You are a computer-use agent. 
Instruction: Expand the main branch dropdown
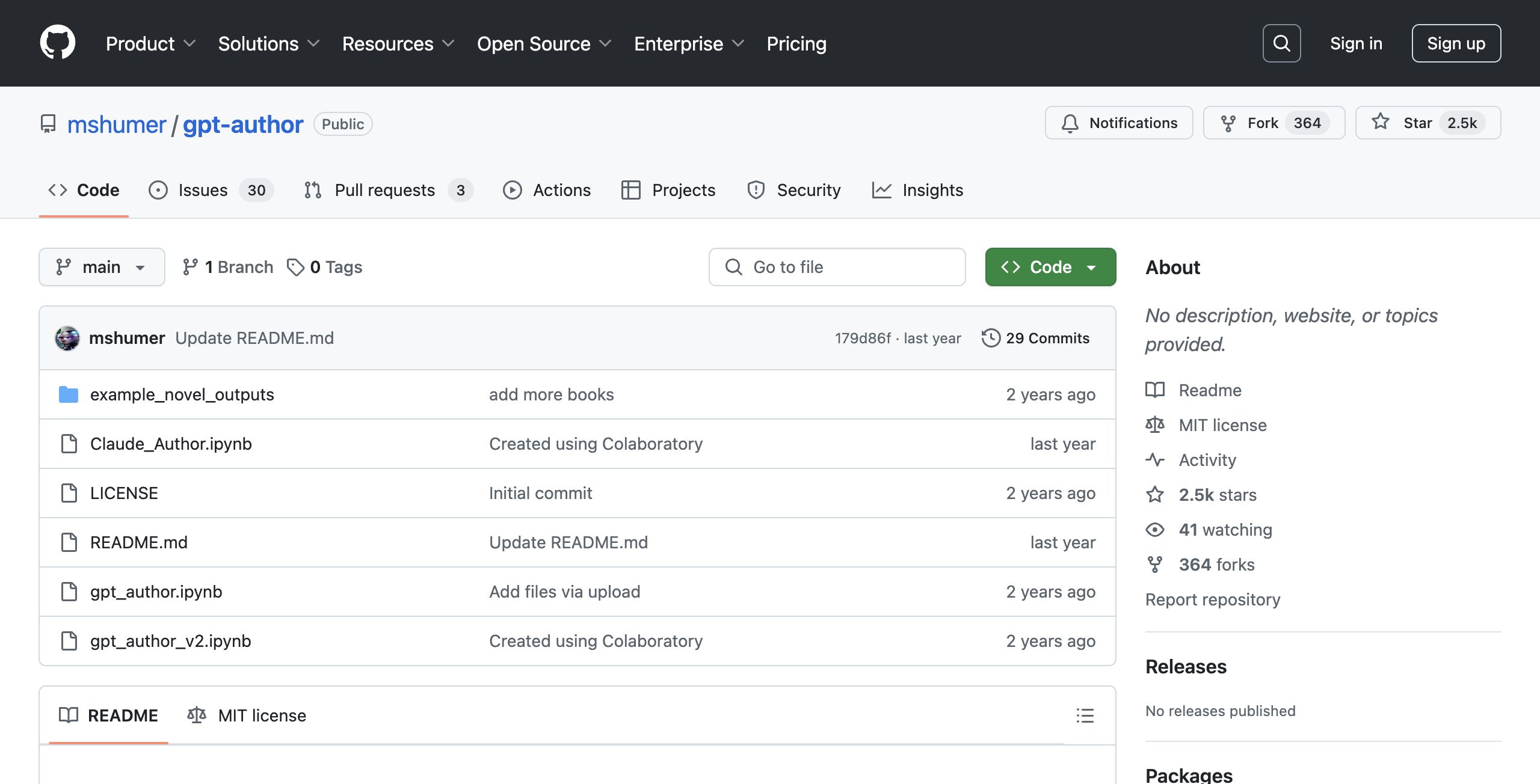(102, 267)
